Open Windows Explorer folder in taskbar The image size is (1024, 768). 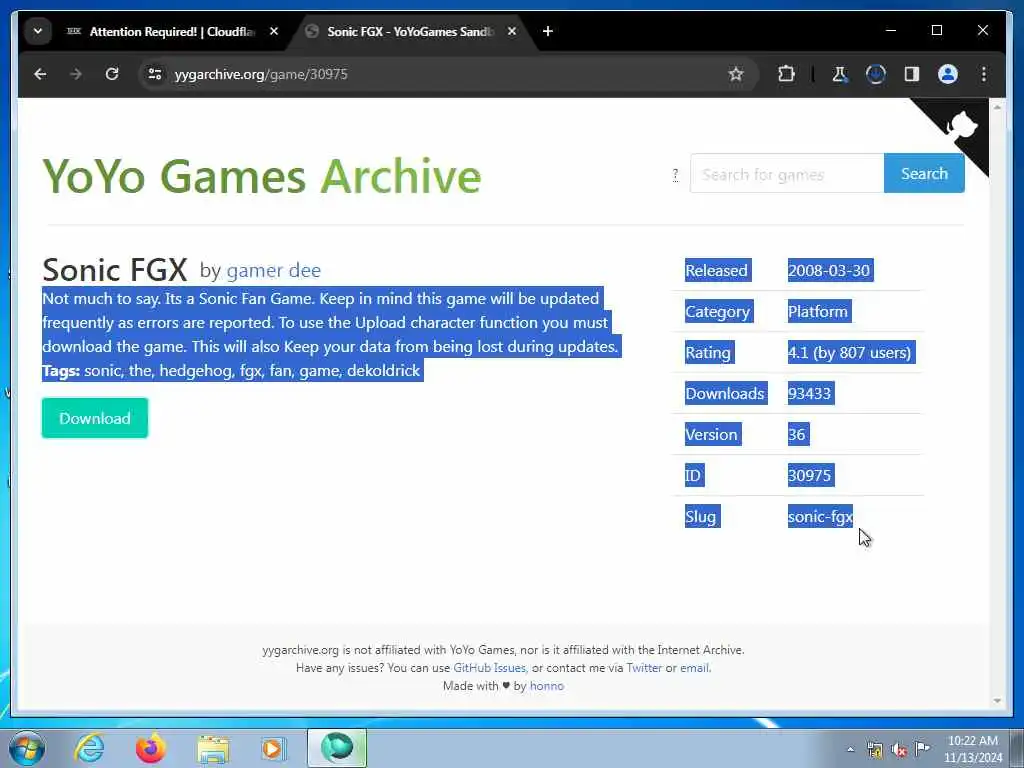213,749
